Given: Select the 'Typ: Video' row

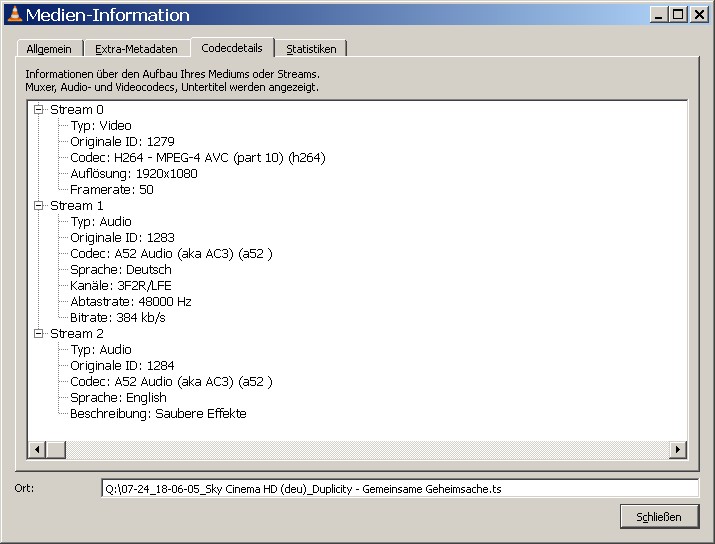Looking at the screenshot, I should 101,126.
